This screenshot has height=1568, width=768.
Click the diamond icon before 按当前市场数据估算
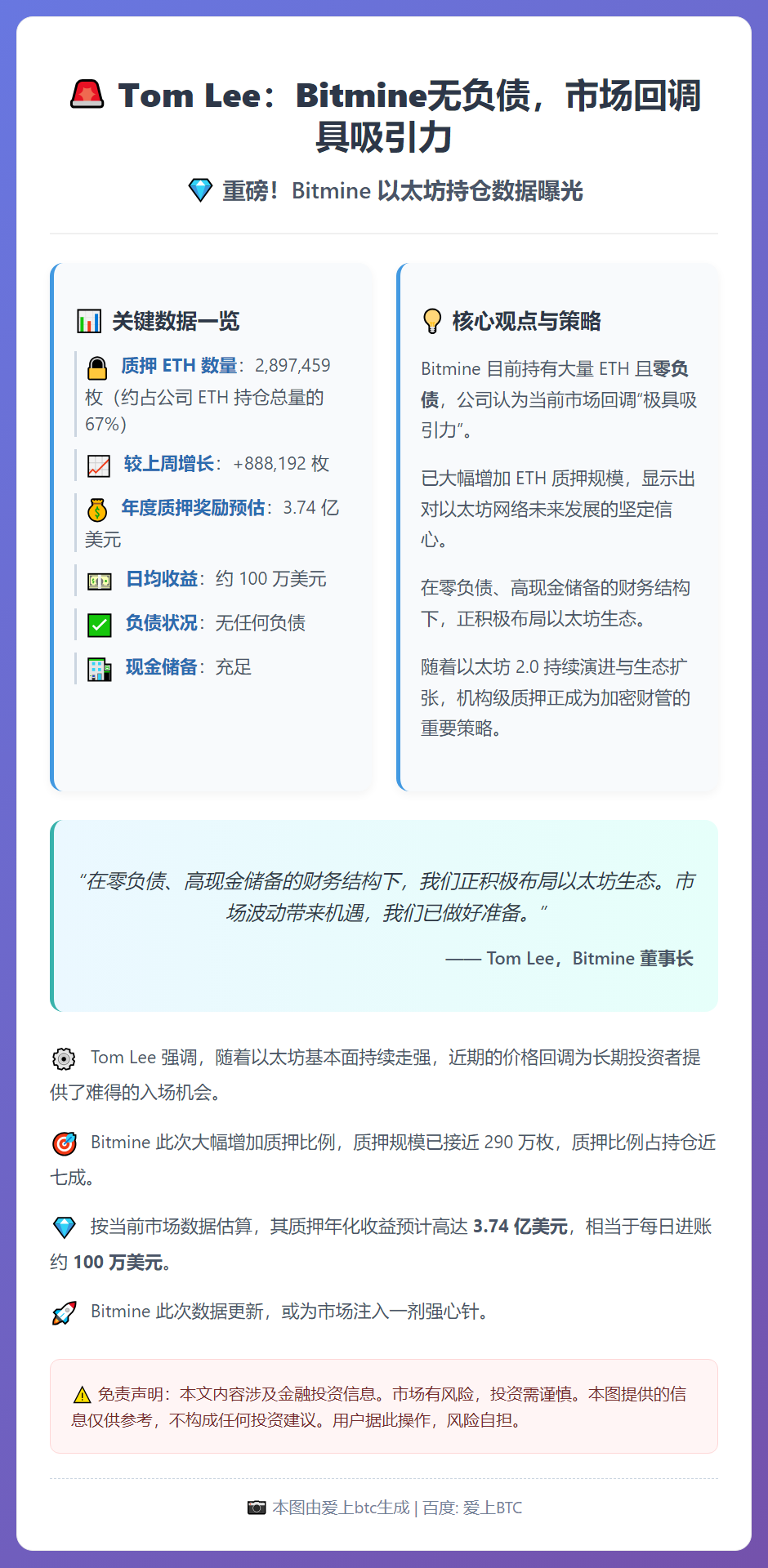pyautogui.click(x=64, y=1227)
